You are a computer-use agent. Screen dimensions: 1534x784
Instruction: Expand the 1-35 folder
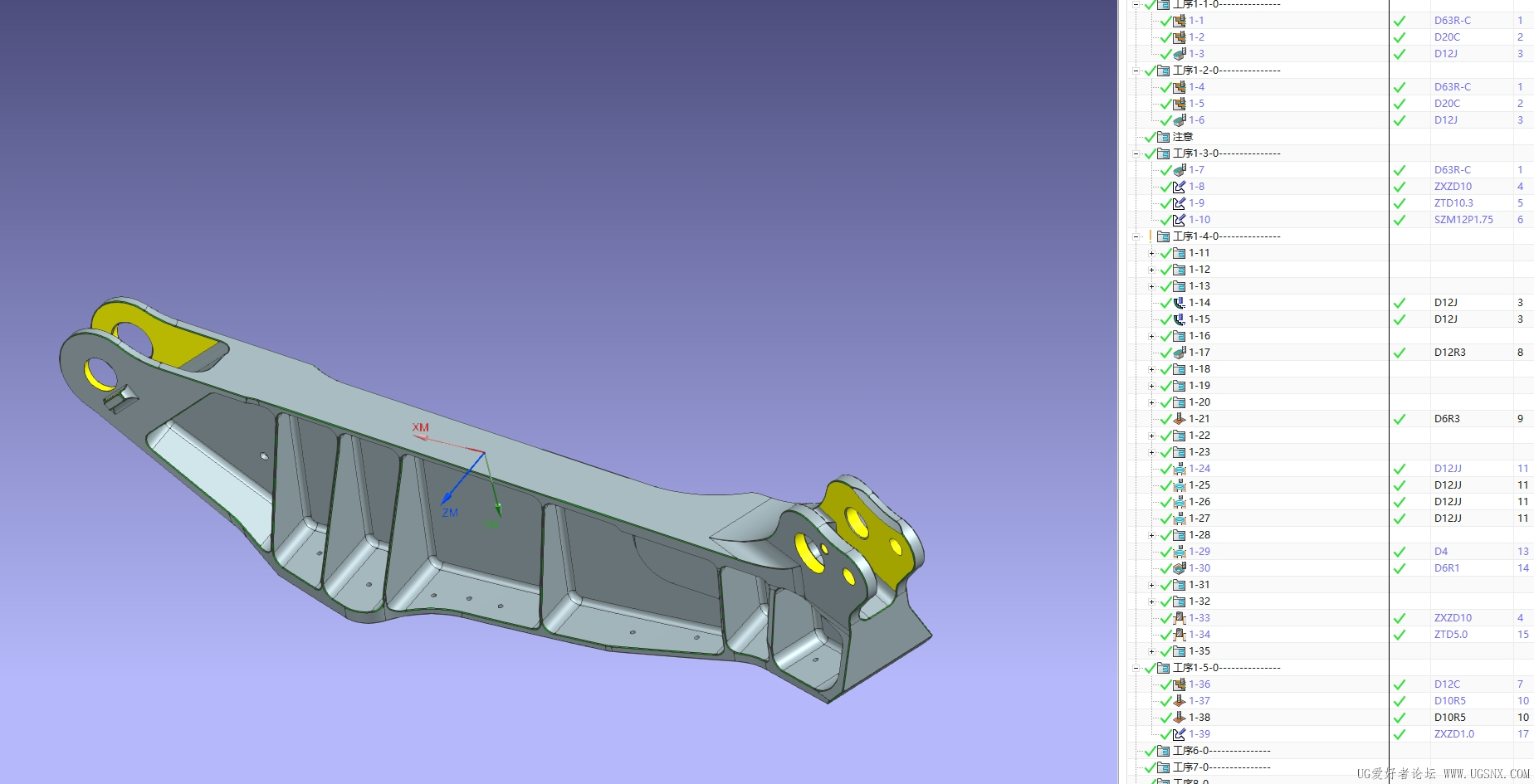coord(1151,651)
